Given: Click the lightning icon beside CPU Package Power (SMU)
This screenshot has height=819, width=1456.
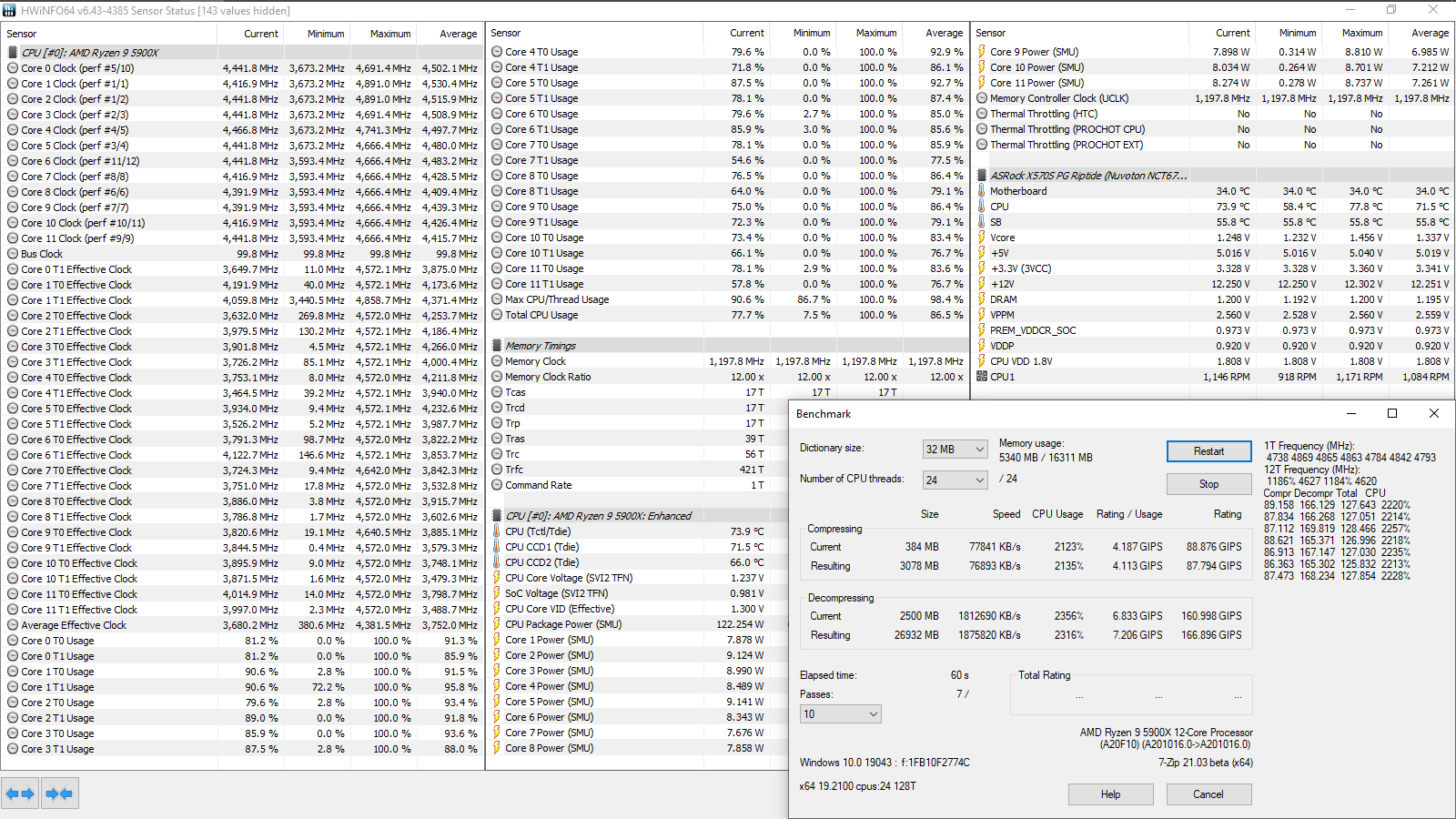Looking at the screenshot, I should pyautogui.click(x=497, y=624).
